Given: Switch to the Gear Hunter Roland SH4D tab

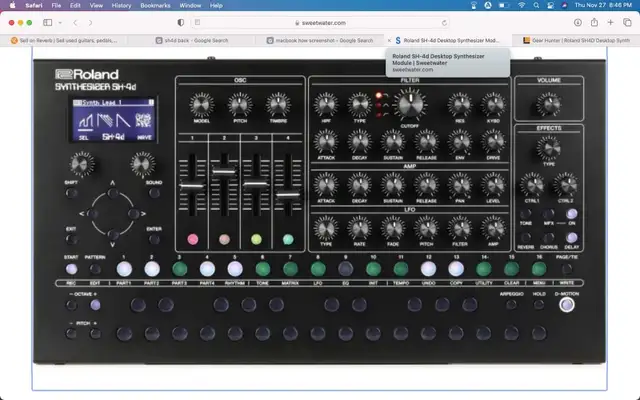Looking at the screenshot, I should tap(576, 40).
